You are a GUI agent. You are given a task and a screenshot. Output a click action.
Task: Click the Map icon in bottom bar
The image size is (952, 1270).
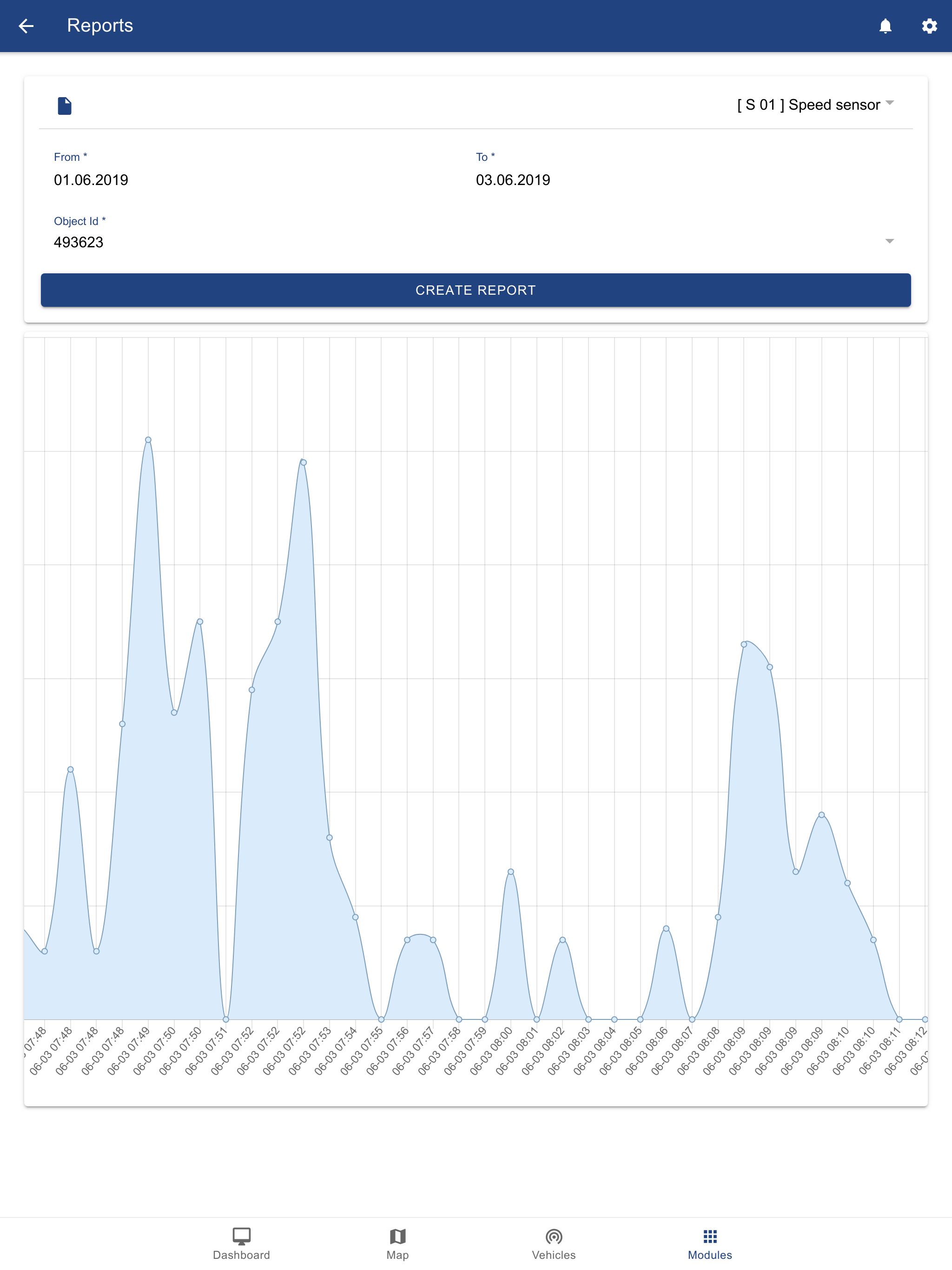click(397, 1236)
